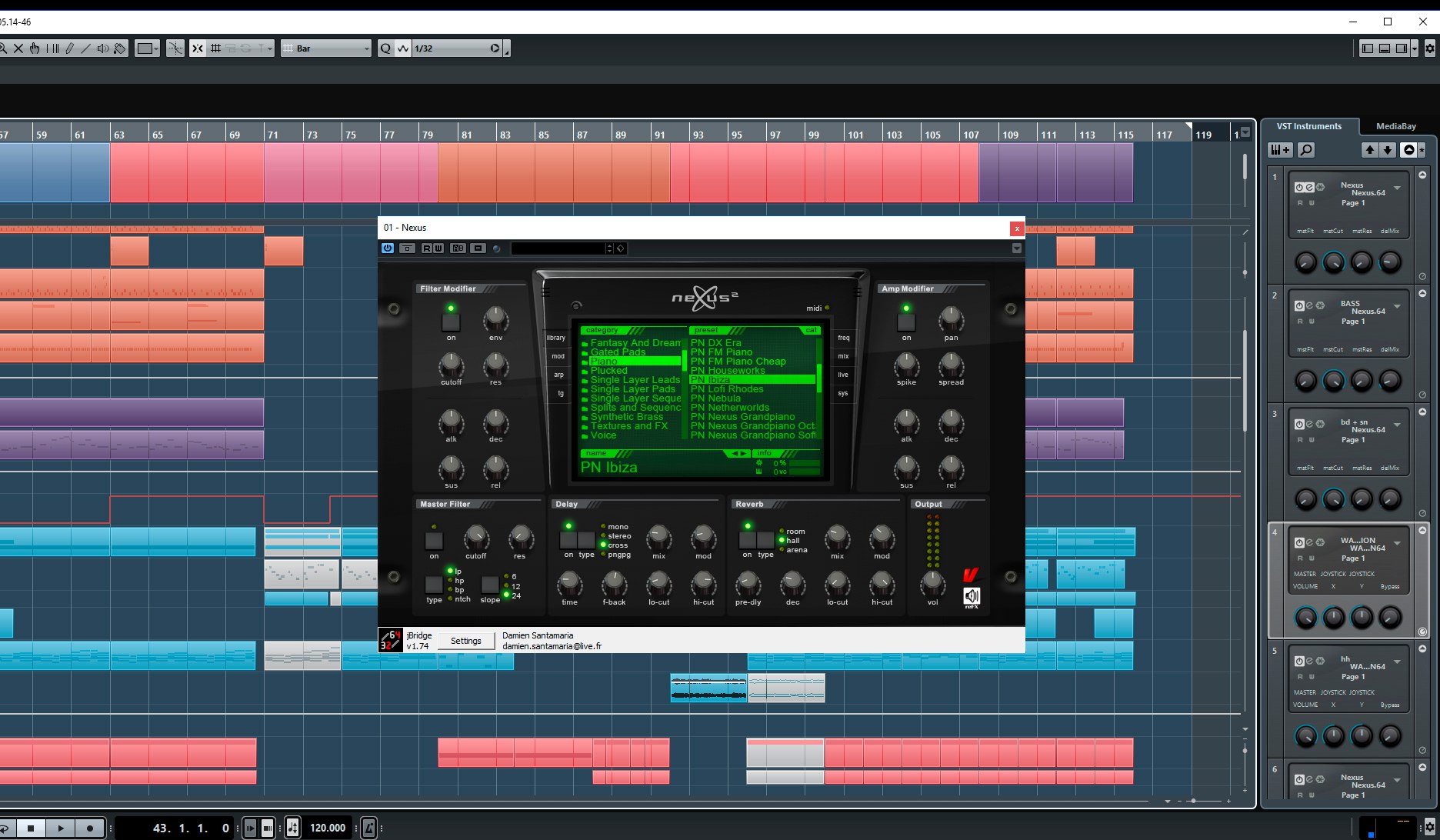Image resolution: width=1440 pixels, height=840 pixels.
Task: Open Find Instruments search in rack
Action: 1305,150
